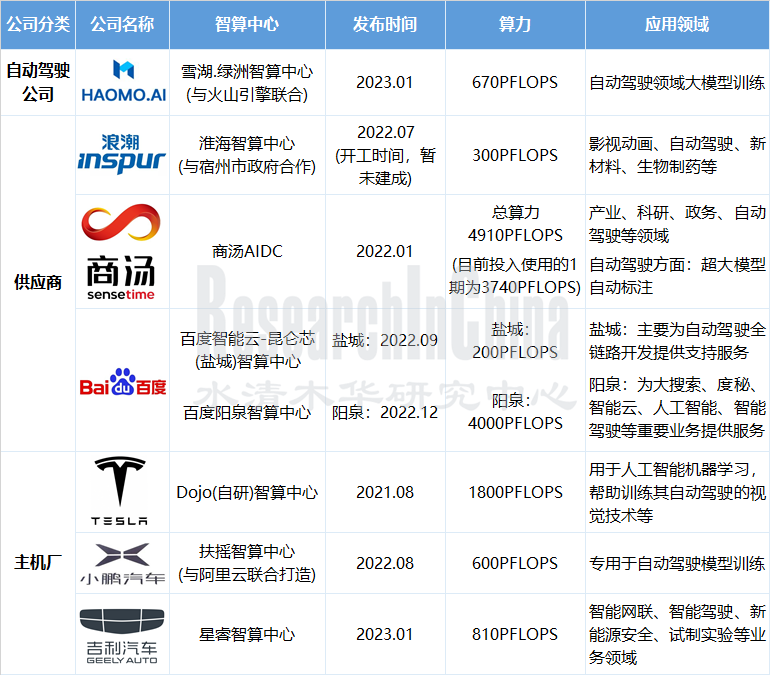Click 智能网联、智能驾驶、新能源安全 cell
This screenshot has height=675, width=770.
677,634
